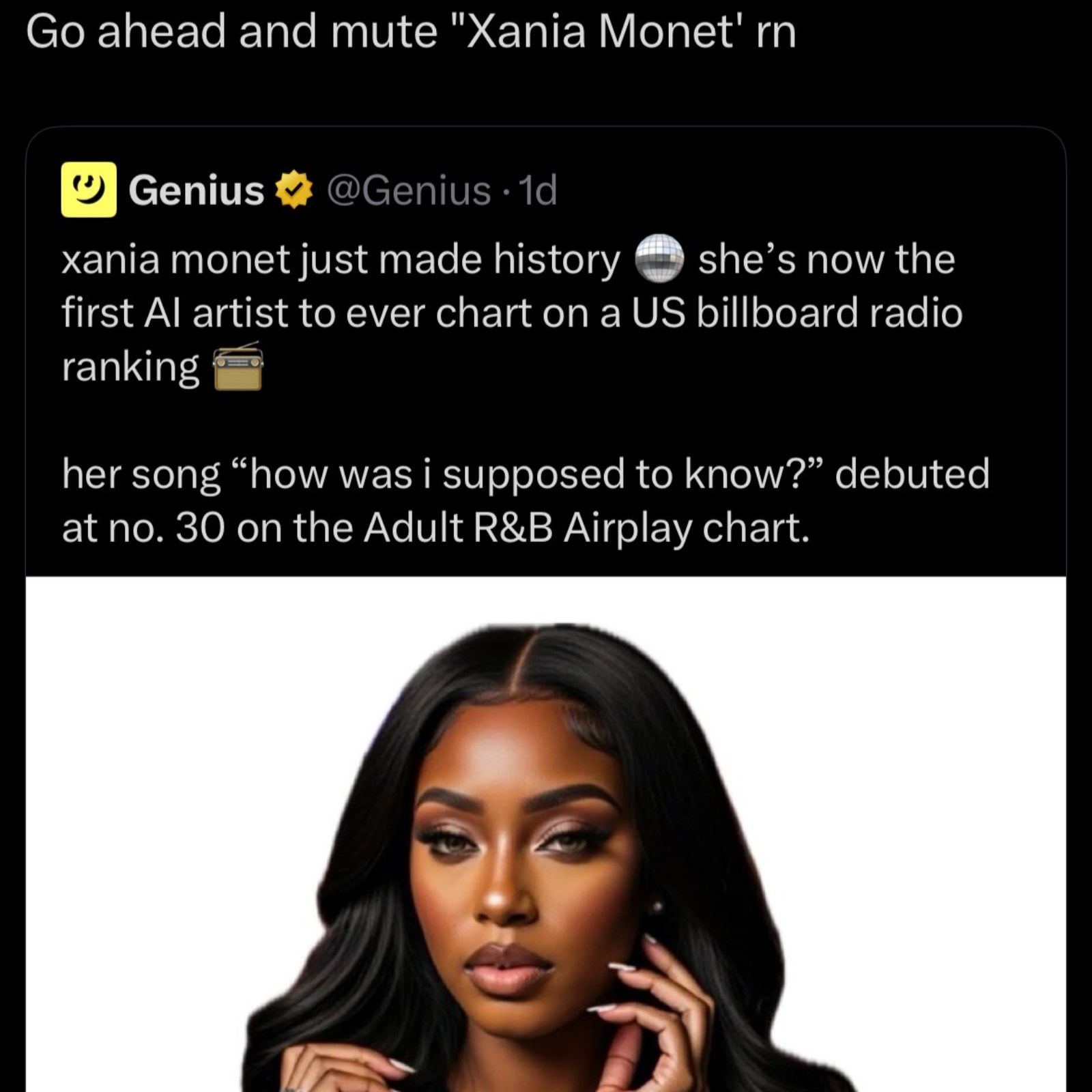
Task: Click the word "debuted" in quoted post
Action: 912,474
